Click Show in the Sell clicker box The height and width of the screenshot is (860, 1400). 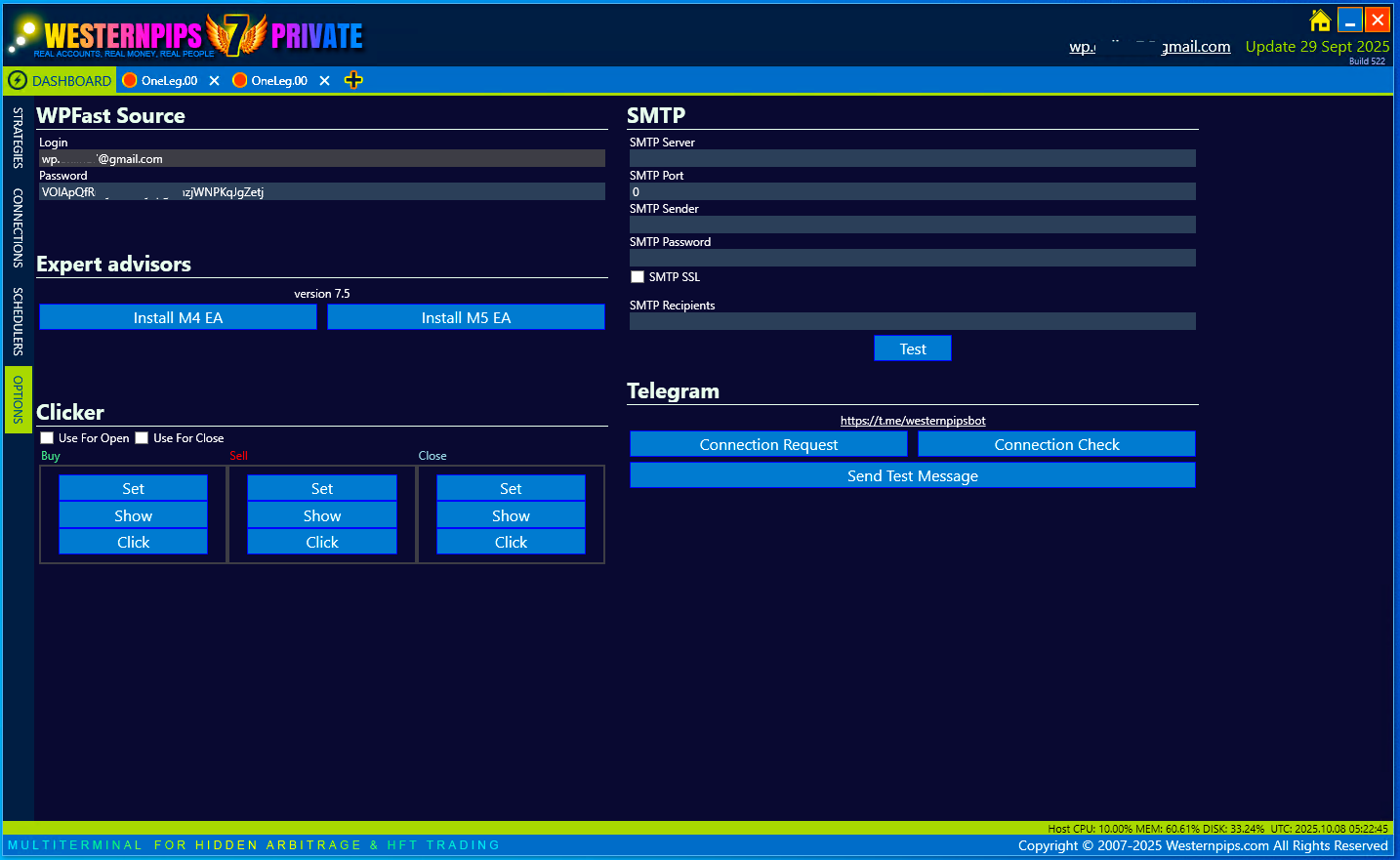pos(322,515)
